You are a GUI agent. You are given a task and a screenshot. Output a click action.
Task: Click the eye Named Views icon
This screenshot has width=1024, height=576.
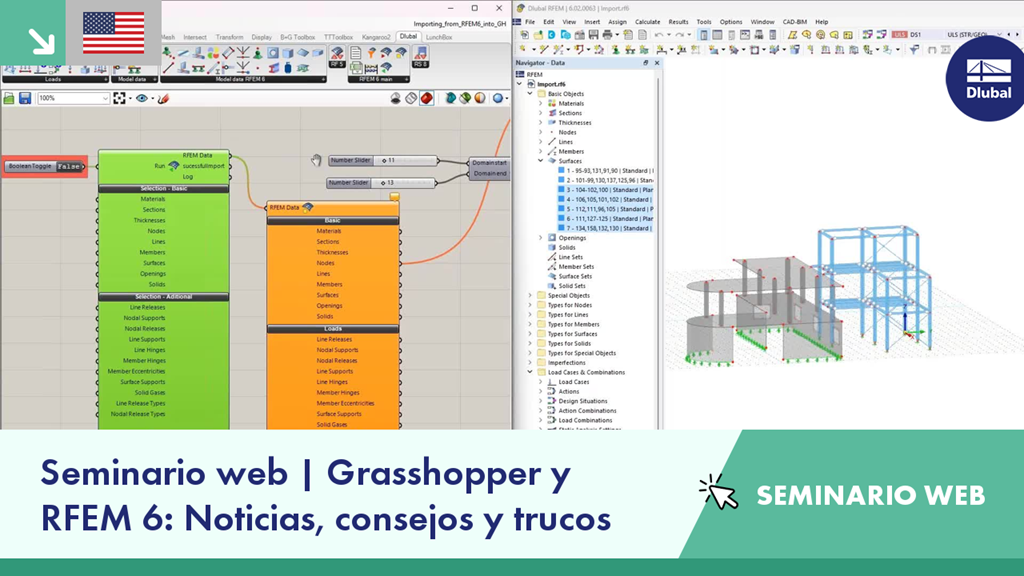point(142,98)
